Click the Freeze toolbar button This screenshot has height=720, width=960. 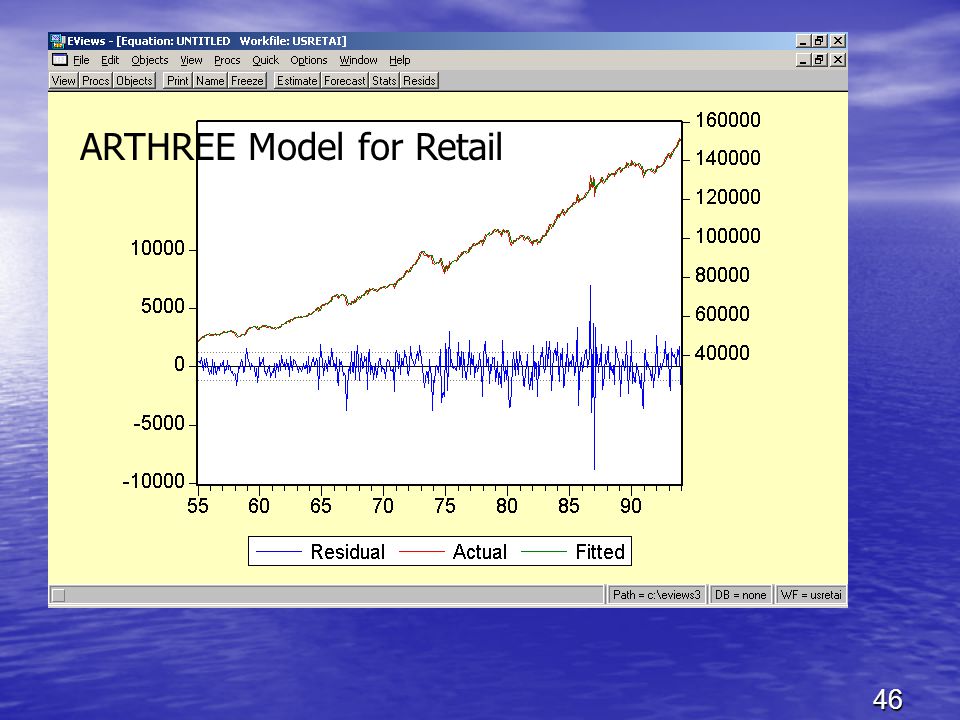pyautogui.click(x=247, y=81)
